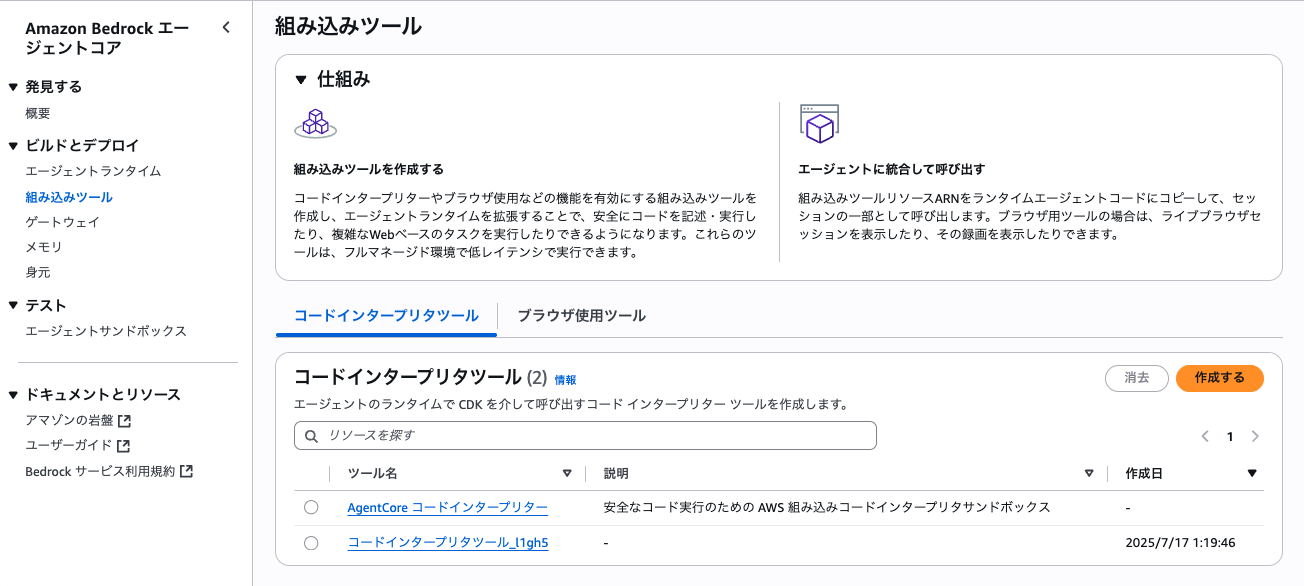This screenshot has width=1304, height=586.
Task: Open エージェントランタイム in the sidebar
Action: pyautogui.click(x=93, y=171)
